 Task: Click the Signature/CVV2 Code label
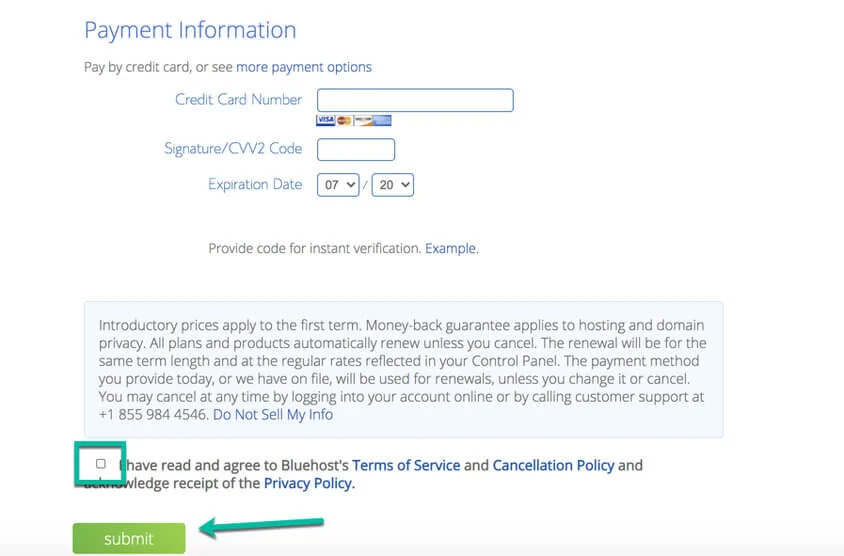pos(233,148)
